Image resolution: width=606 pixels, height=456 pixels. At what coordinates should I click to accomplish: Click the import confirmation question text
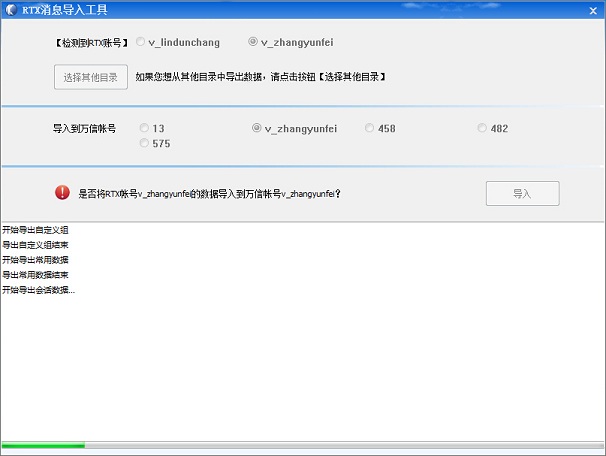point(209,194)
